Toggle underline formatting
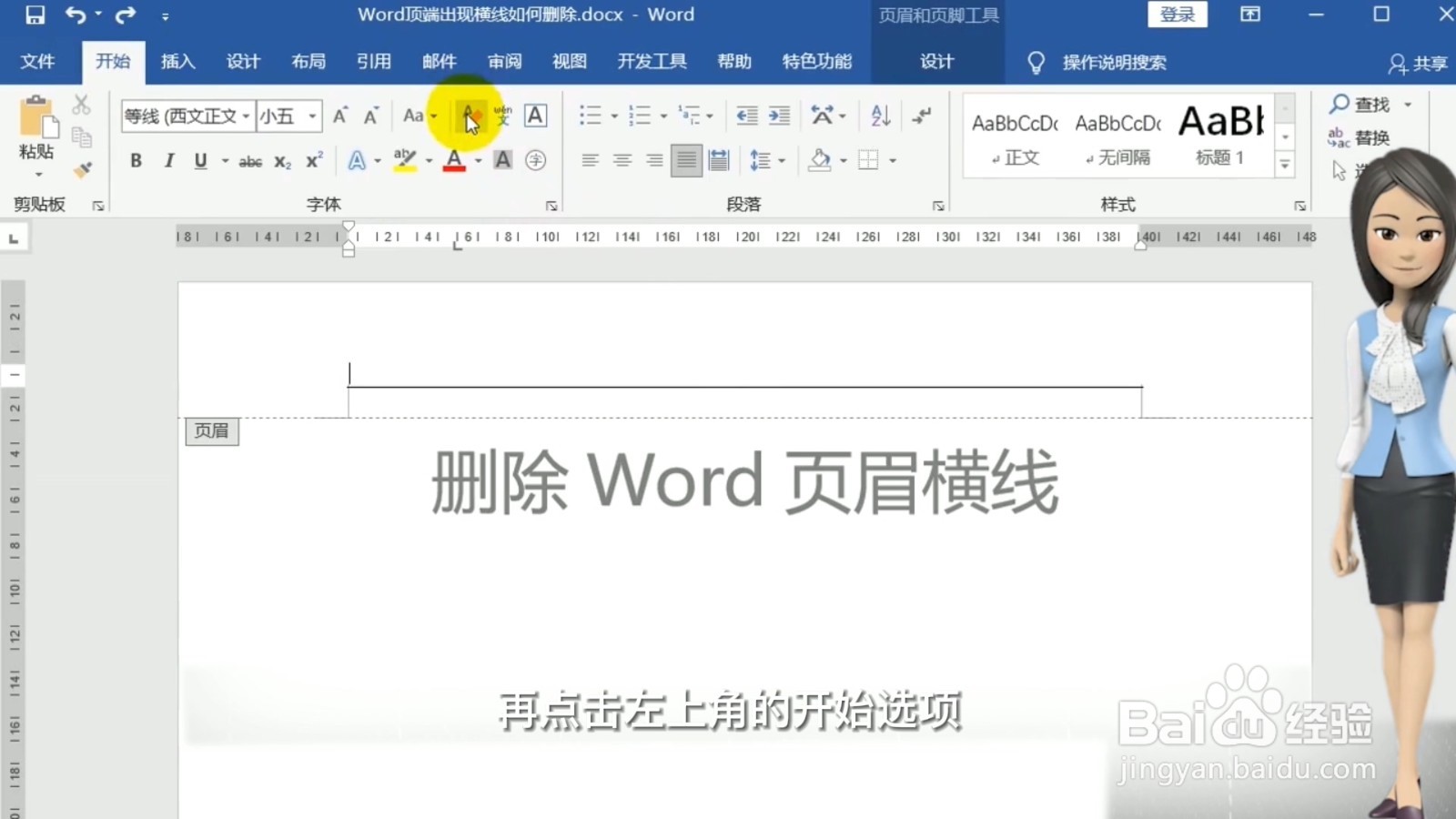The height and width of the screenshot is (819, 1456). pyautogui.click(x=200, y=161)
